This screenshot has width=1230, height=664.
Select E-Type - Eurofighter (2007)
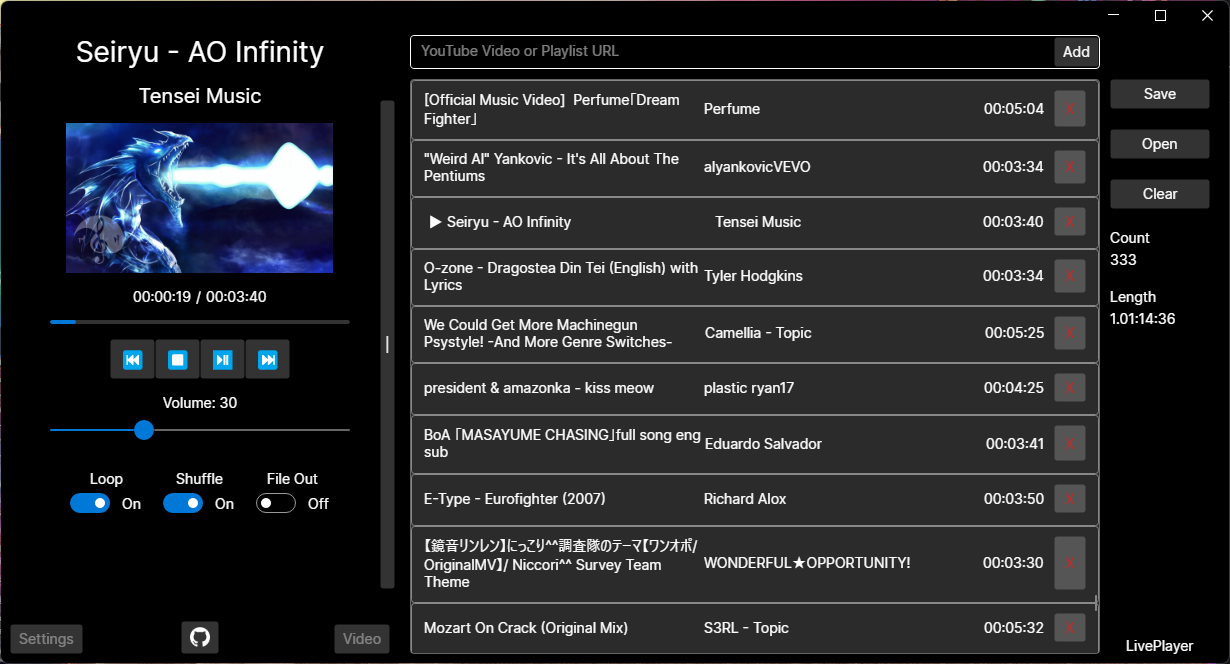click(514, 499)
